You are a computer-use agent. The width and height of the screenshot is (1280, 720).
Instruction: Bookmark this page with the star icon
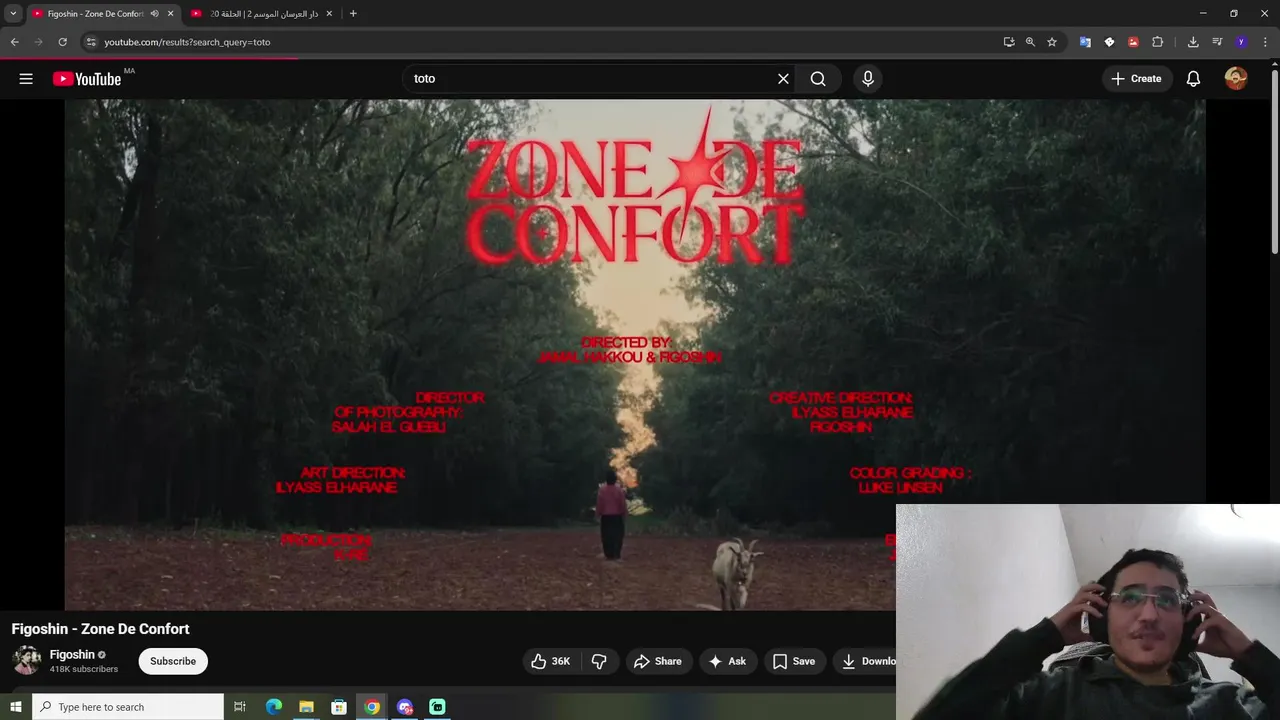1052,42
